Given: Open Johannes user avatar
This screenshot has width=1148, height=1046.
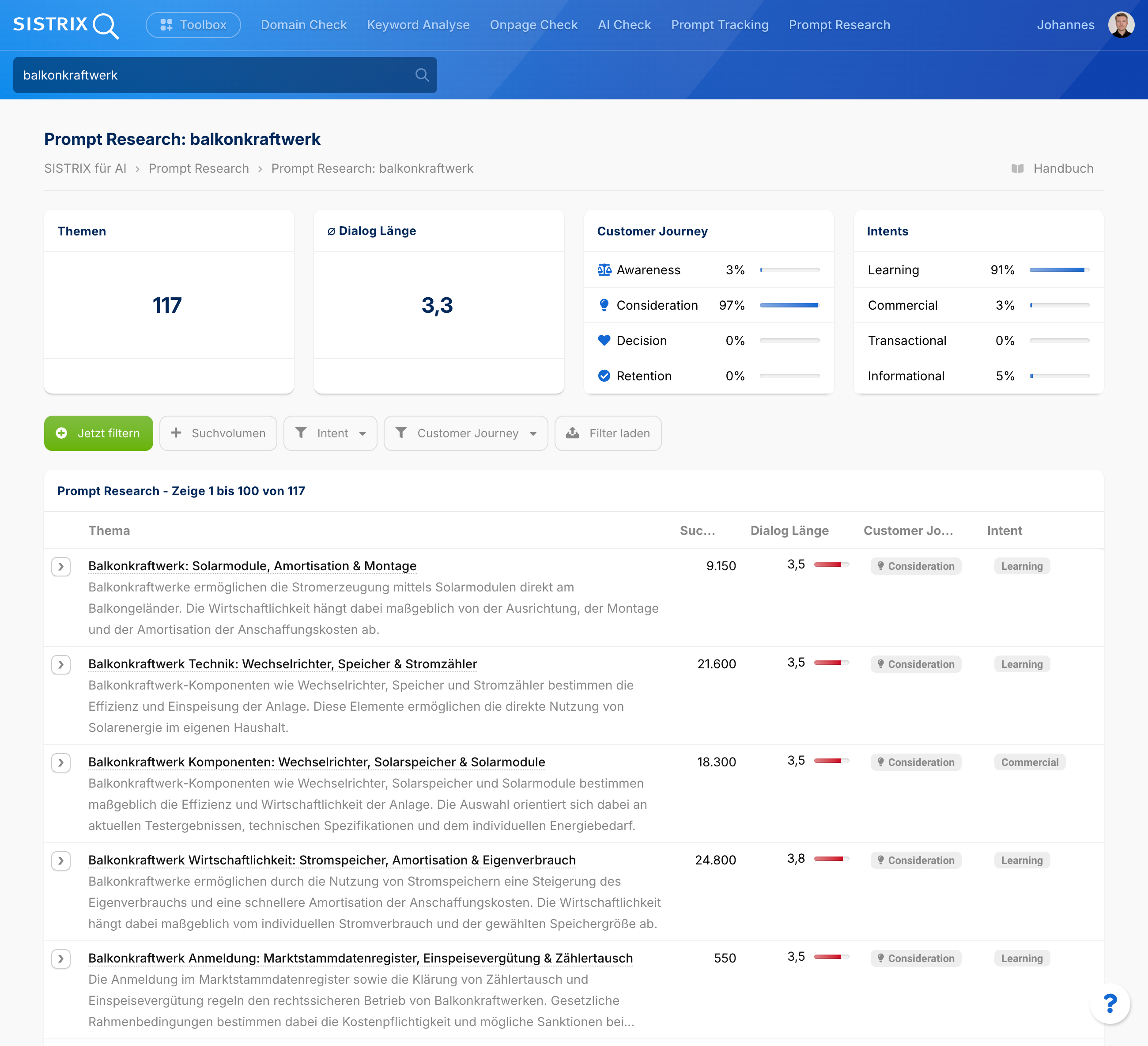Looking at the screenshot, I should tap(1121, 25).
